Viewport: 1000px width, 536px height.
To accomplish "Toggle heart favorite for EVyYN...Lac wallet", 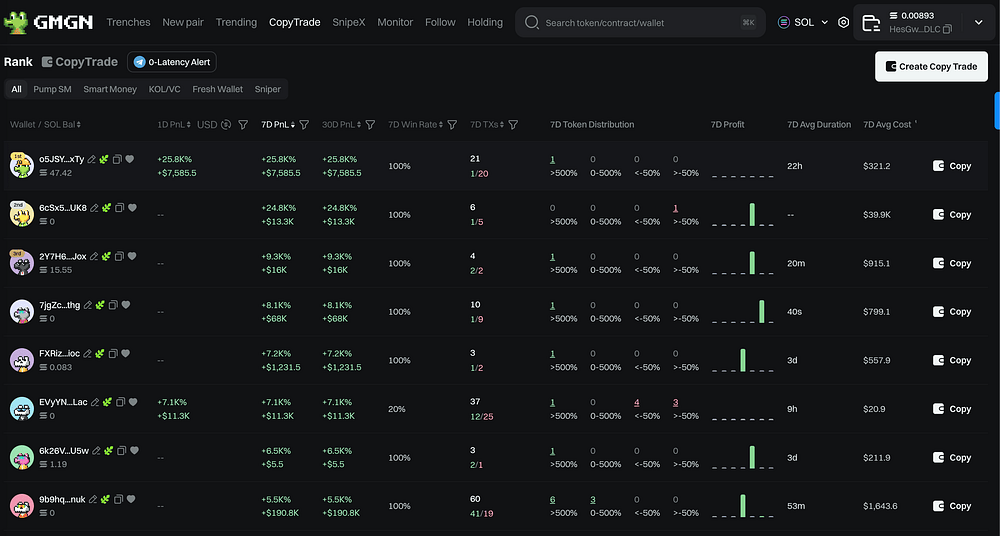I will click(133, 402).
